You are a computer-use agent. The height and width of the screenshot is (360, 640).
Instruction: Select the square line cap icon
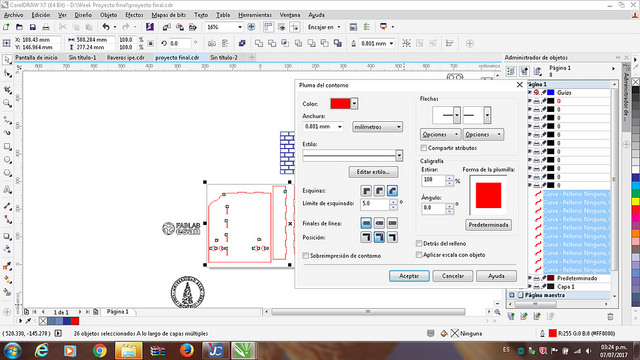tap(366, 223)
